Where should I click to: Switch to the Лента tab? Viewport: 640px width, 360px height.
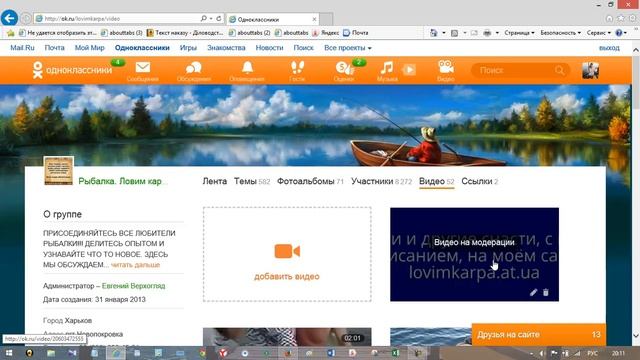click(x=215, y=181)
